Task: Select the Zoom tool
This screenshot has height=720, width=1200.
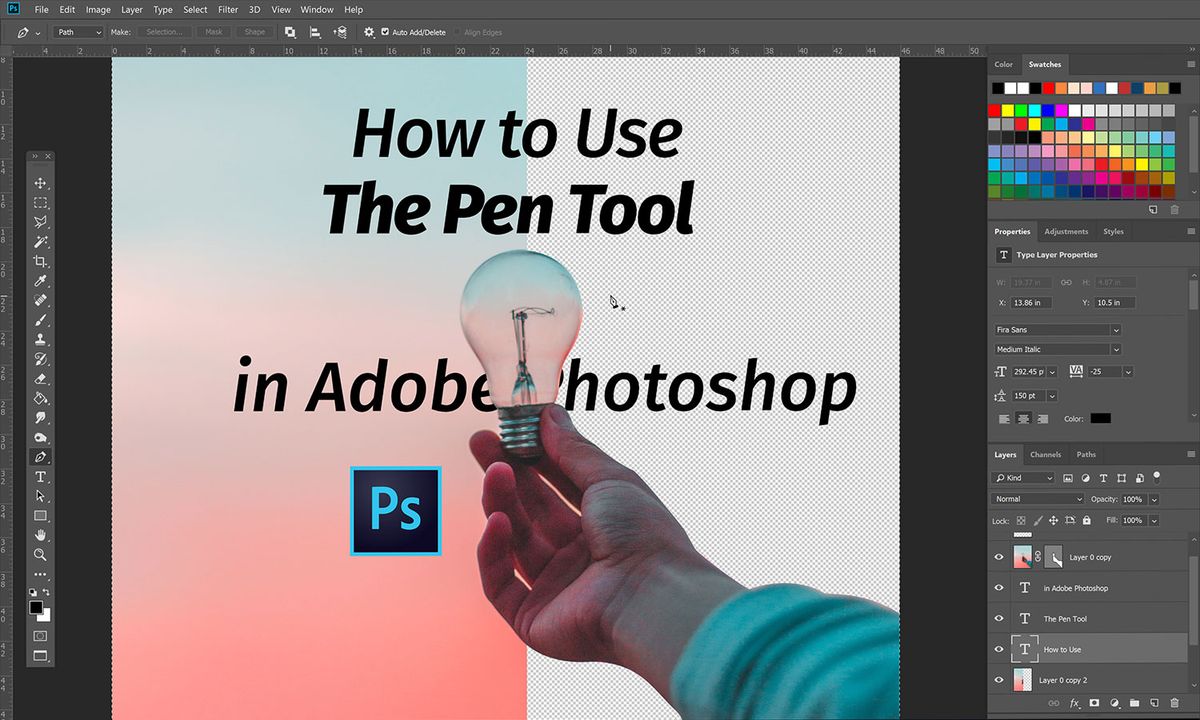Action: (41, 554)
